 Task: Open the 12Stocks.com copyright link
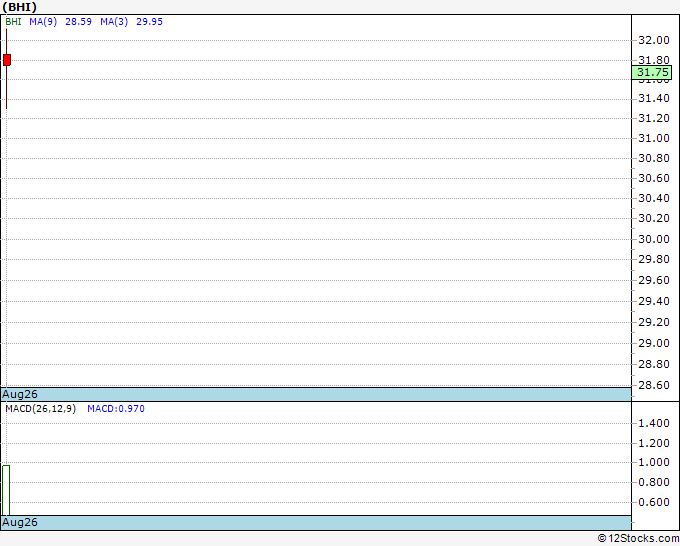tap(638, 539)
